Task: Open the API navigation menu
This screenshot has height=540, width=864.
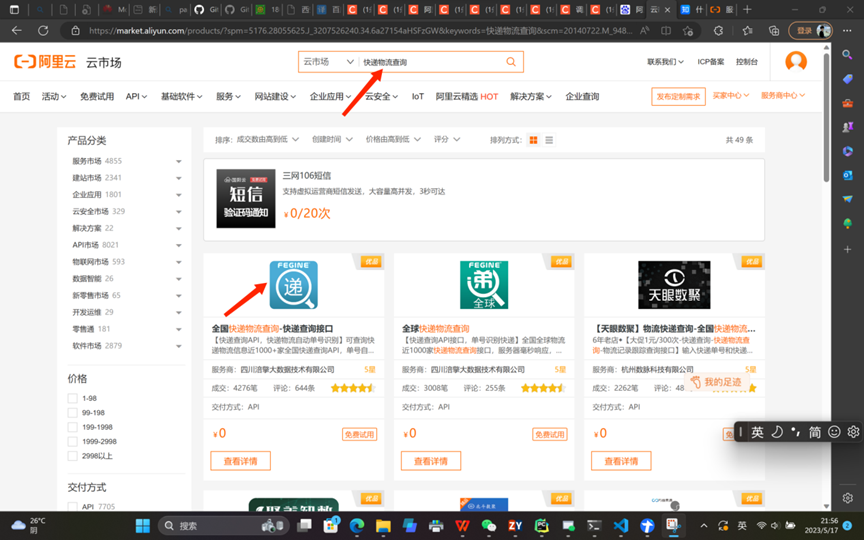Action: click(136, 96)
